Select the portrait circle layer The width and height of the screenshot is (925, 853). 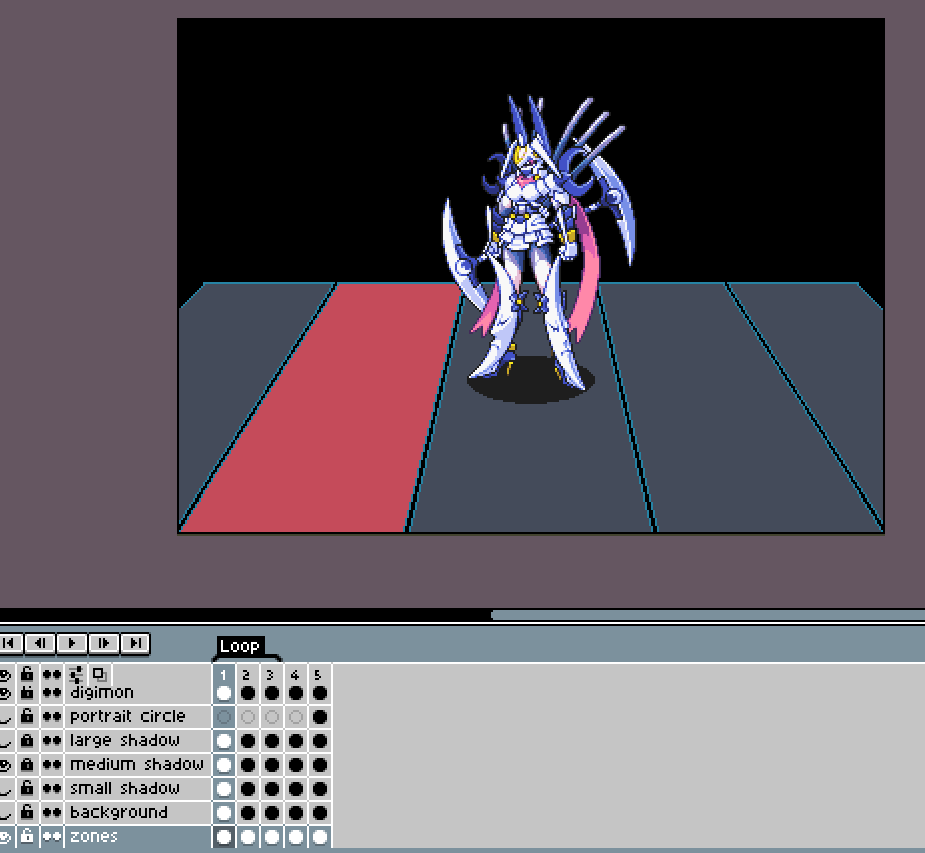coord(137,717)
